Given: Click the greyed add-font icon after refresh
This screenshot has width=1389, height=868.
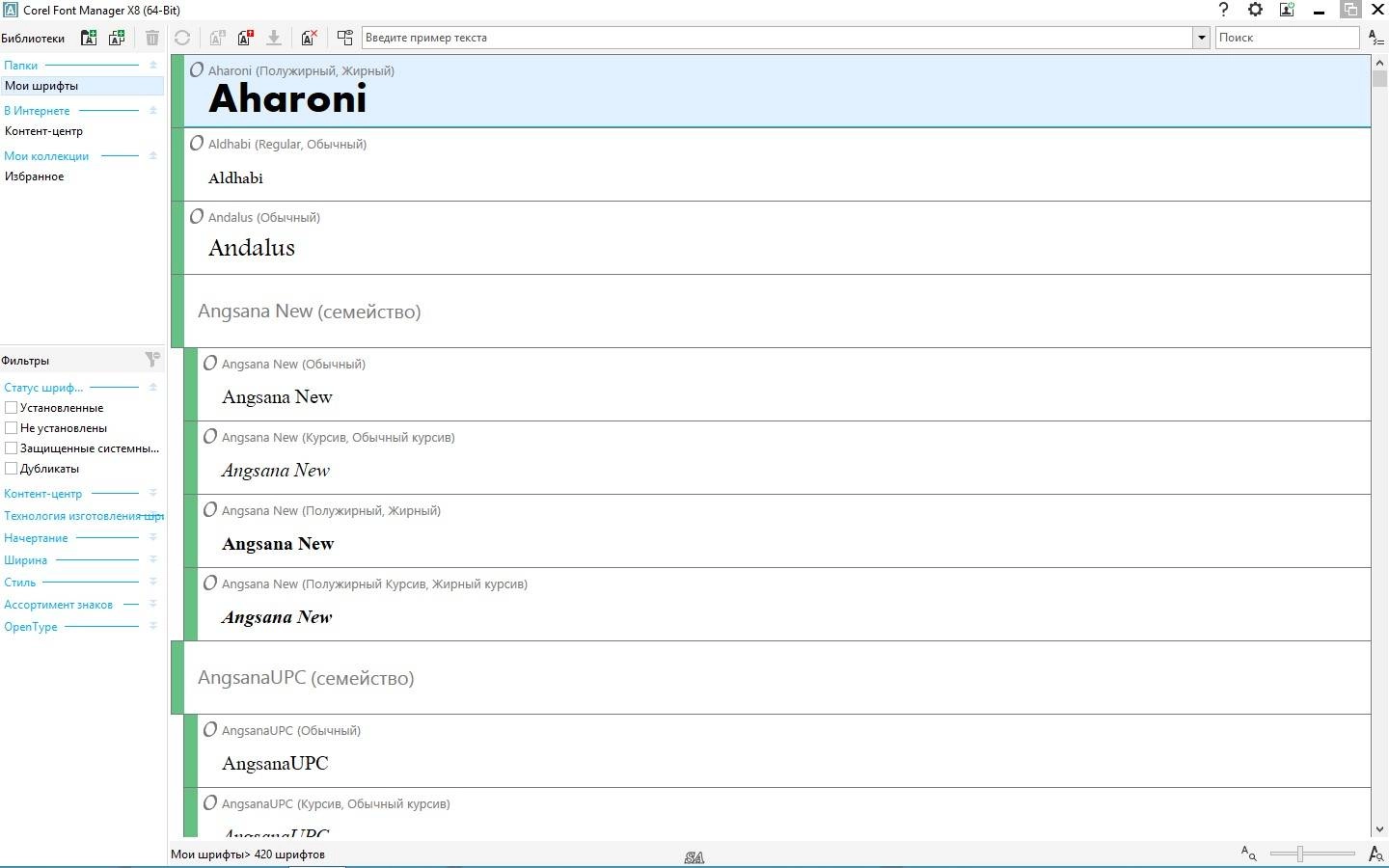Looking at the screenshot, I should pyautogui.click(x=217, y=38).
